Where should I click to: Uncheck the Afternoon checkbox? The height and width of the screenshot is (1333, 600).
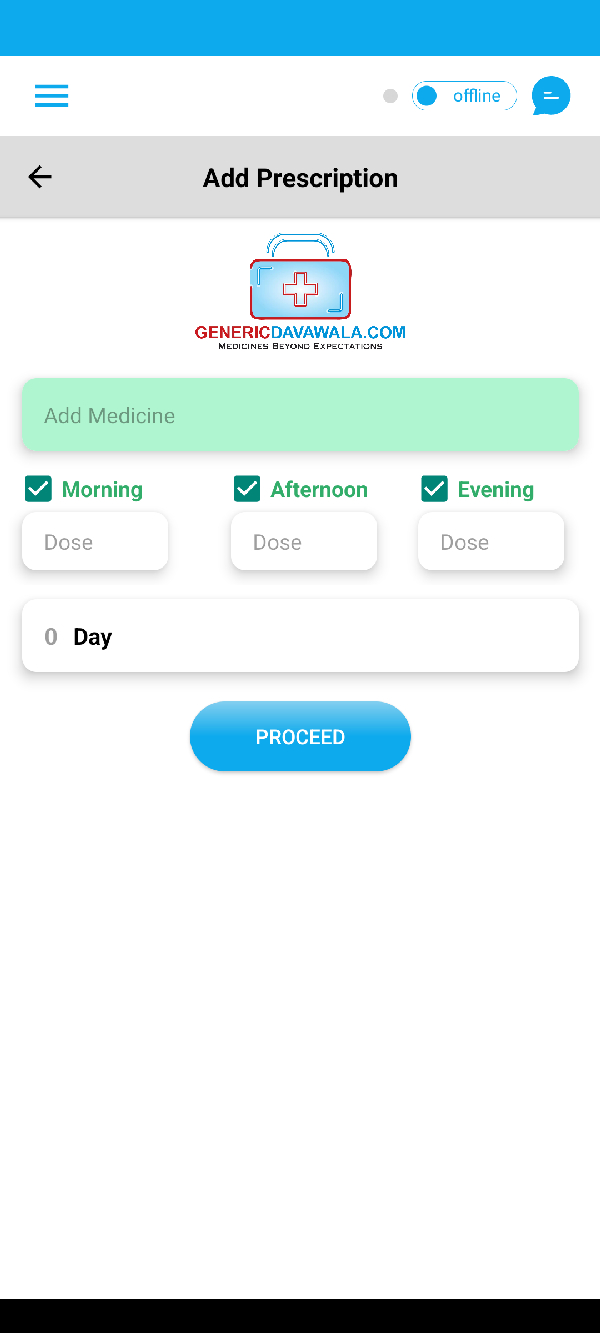click(247, 489)
